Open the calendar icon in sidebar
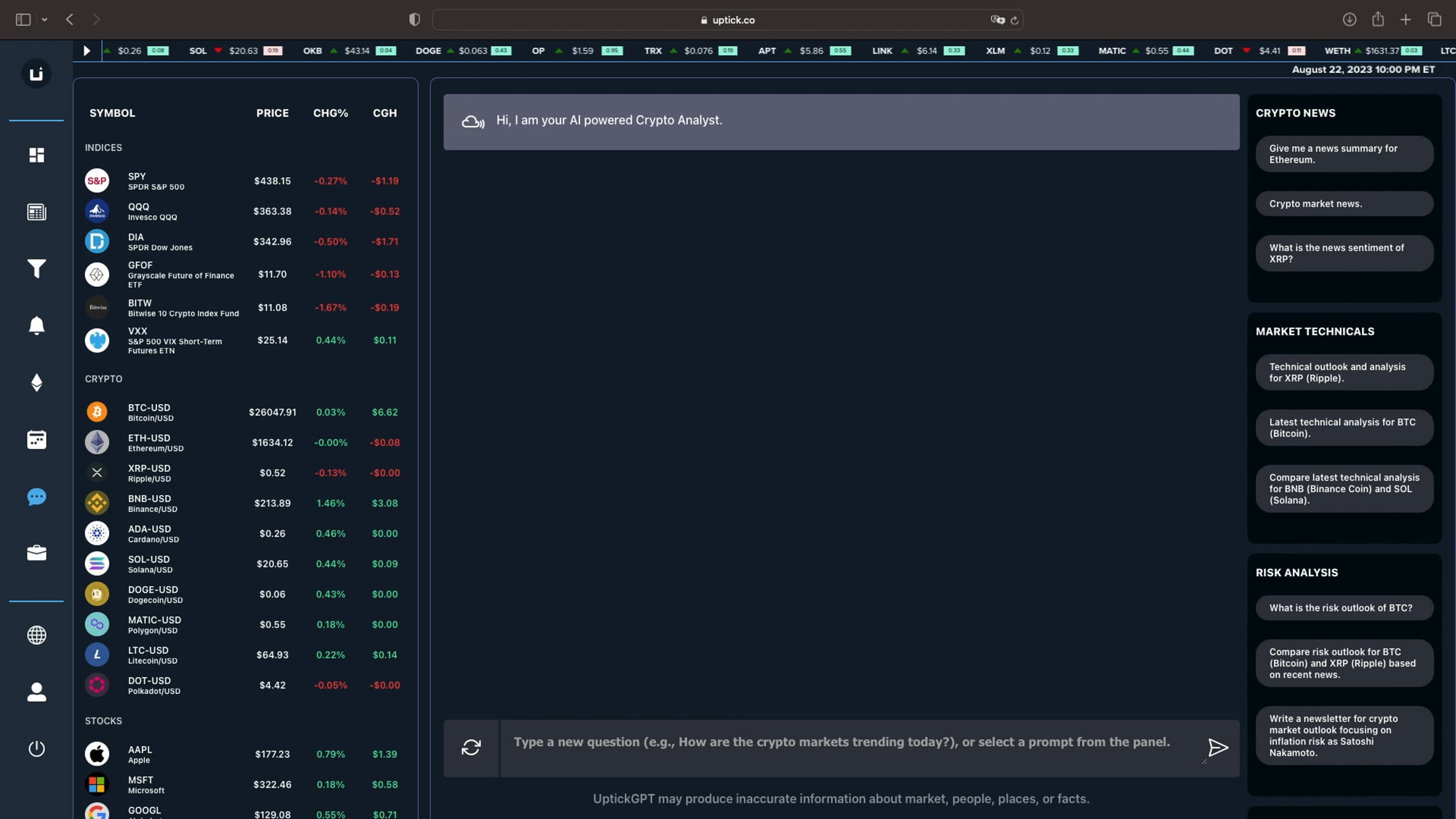This screenshot has width=1456, height=819. pos(36,440)
